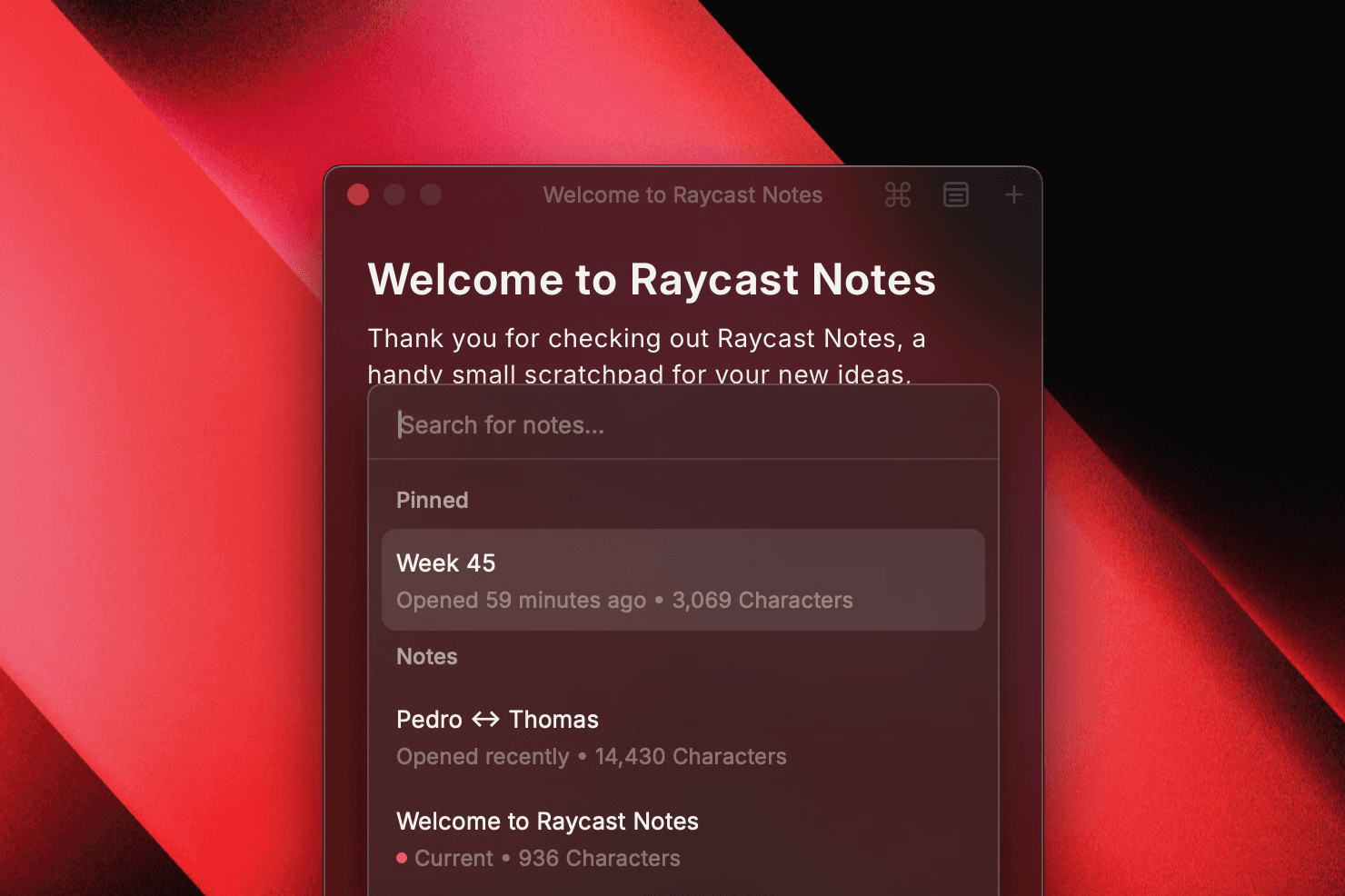The height and width of the screenshot is (896, 1345).
Task: Click the red Current status dot
Action: tap(400, 858)
